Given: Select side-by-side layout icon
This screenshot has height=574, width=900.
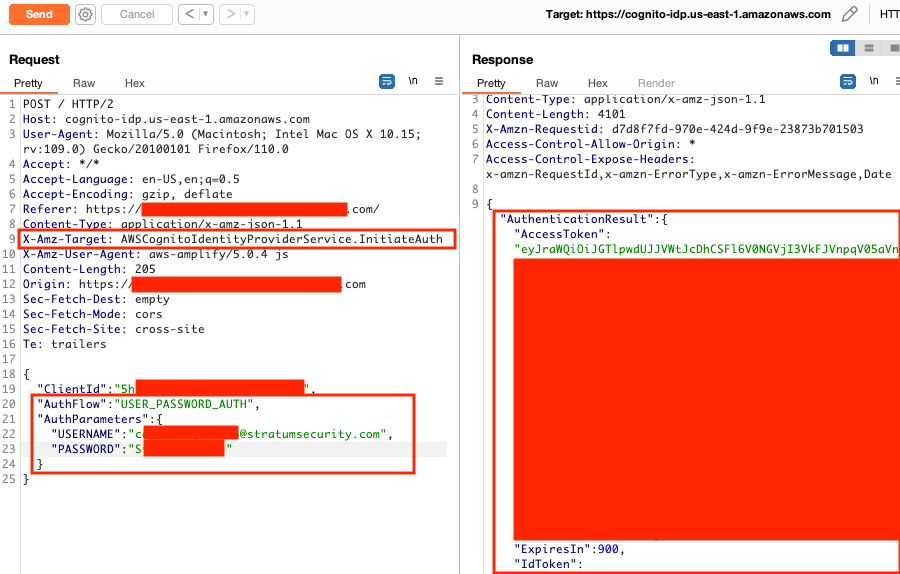Looking at the screenshot, I should (843, 48).
